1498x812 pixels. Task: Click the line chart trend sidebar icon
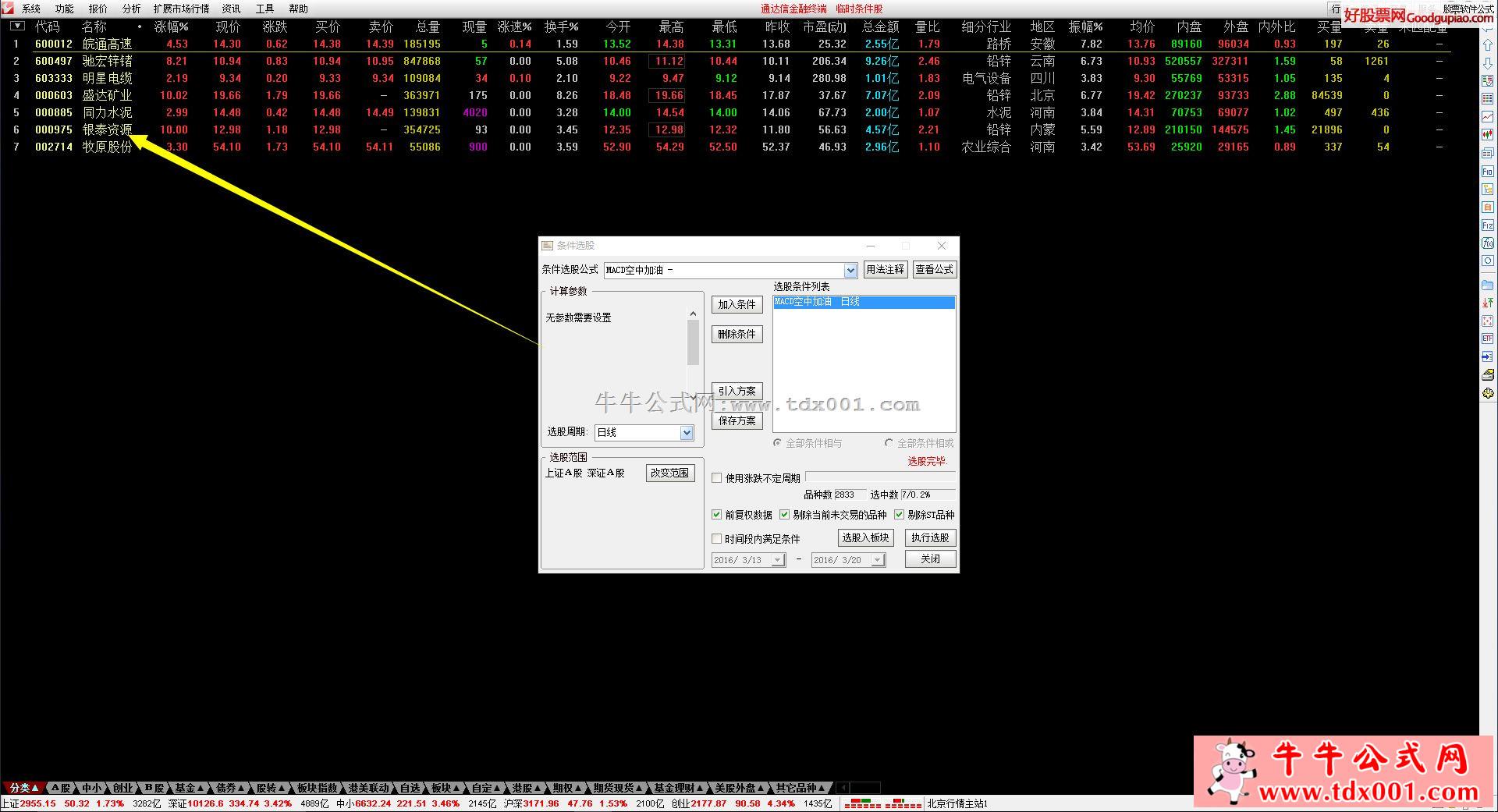click(1487, 116)
